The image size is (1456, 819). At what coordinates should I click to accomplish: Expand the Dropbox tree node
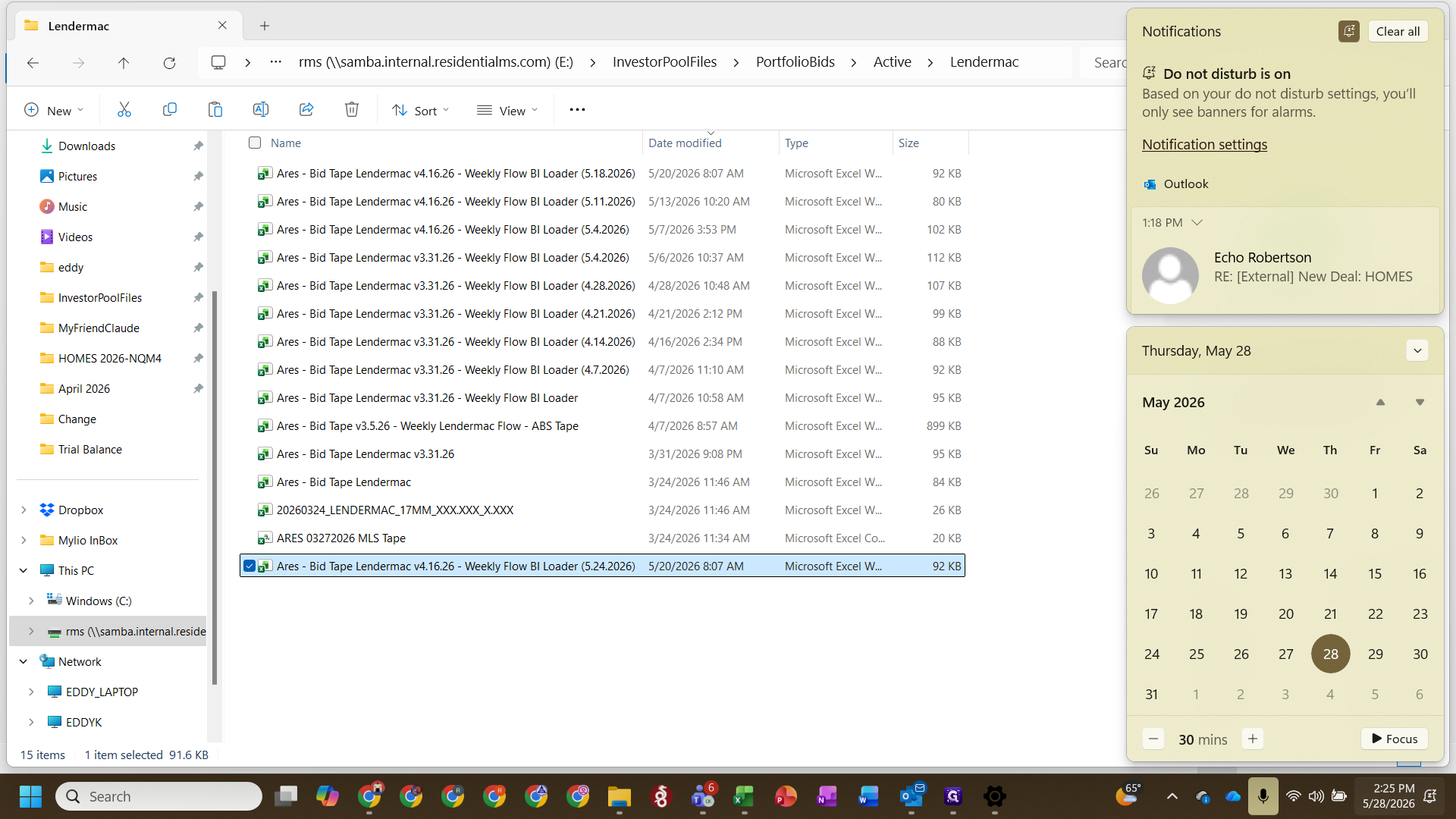(24, 510)
